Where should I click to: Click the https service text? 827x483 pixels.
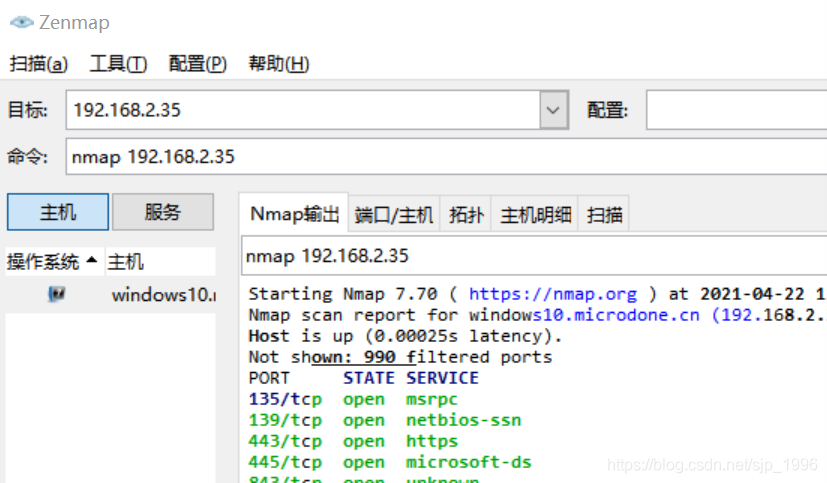(431, 441)
